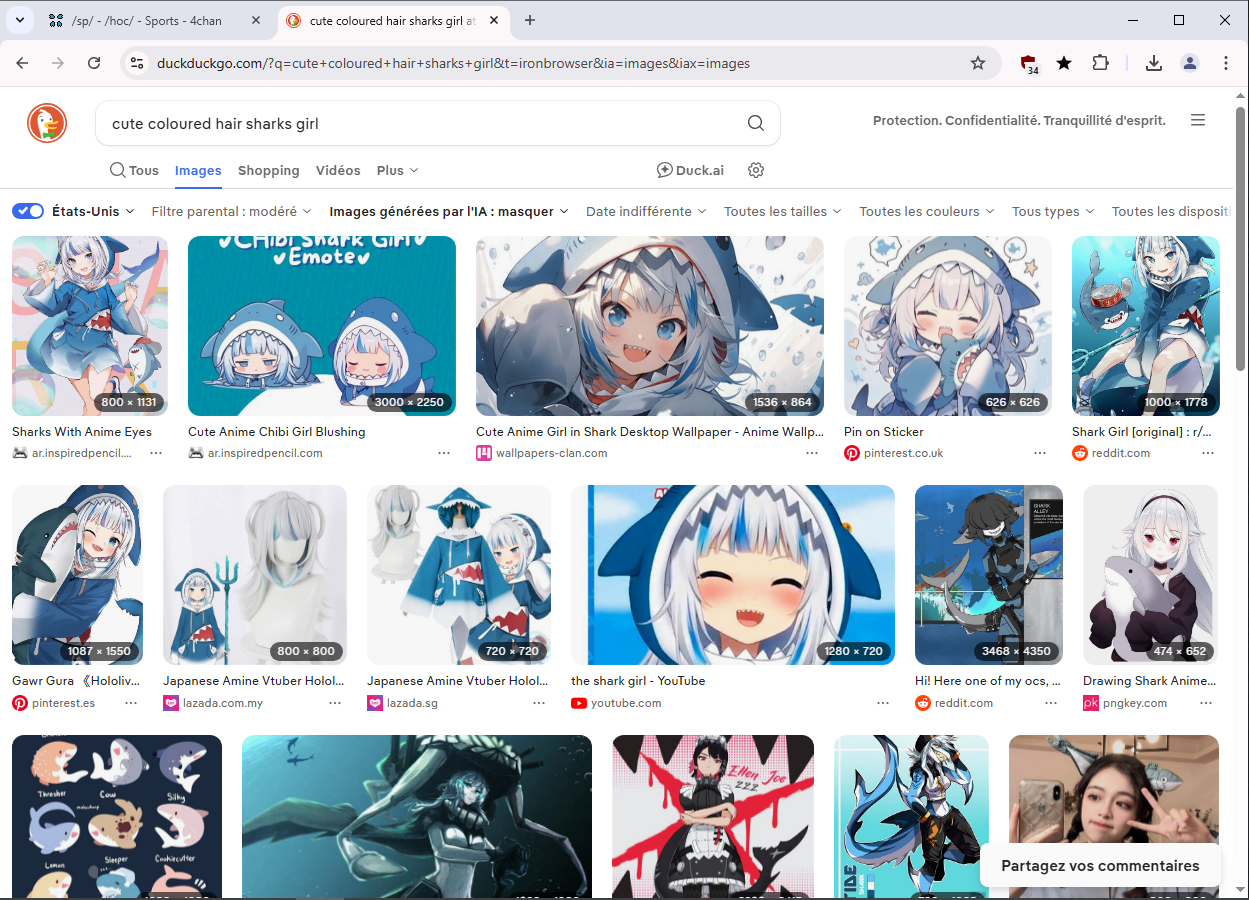Click 'Hi! Here one of my ocs' title
This screenshot has width=1249, height=900.
coord(987,681)
